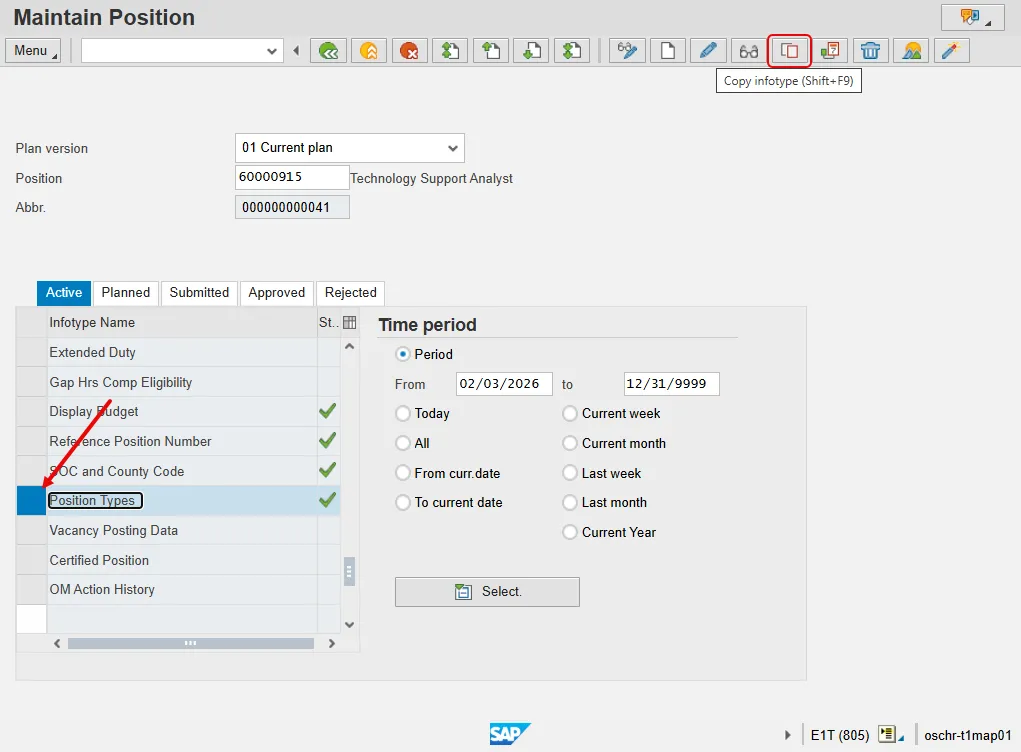1021x752 pixels.
Task: Click the From date input field
Action: click(x=504, y=384)
